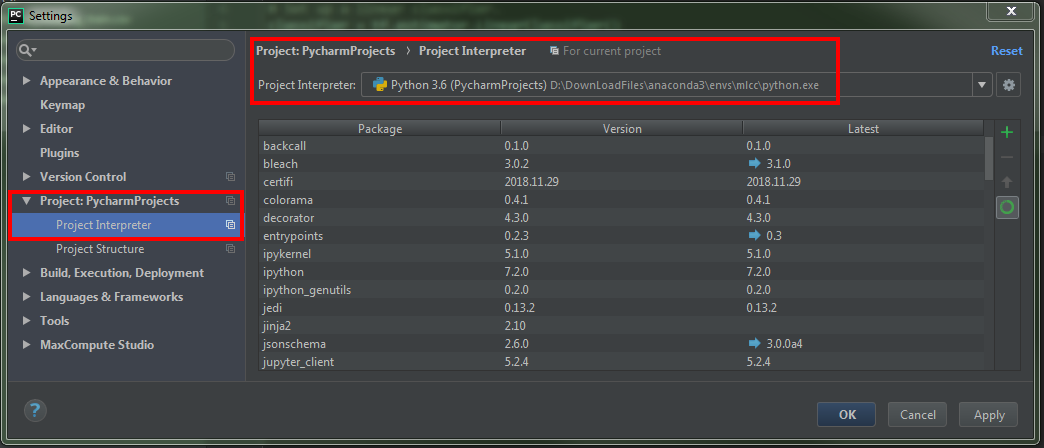This screenshot has height=448, width=1044.
Task: Click the Python icon in the interpreter field
Action: point(380,85)
